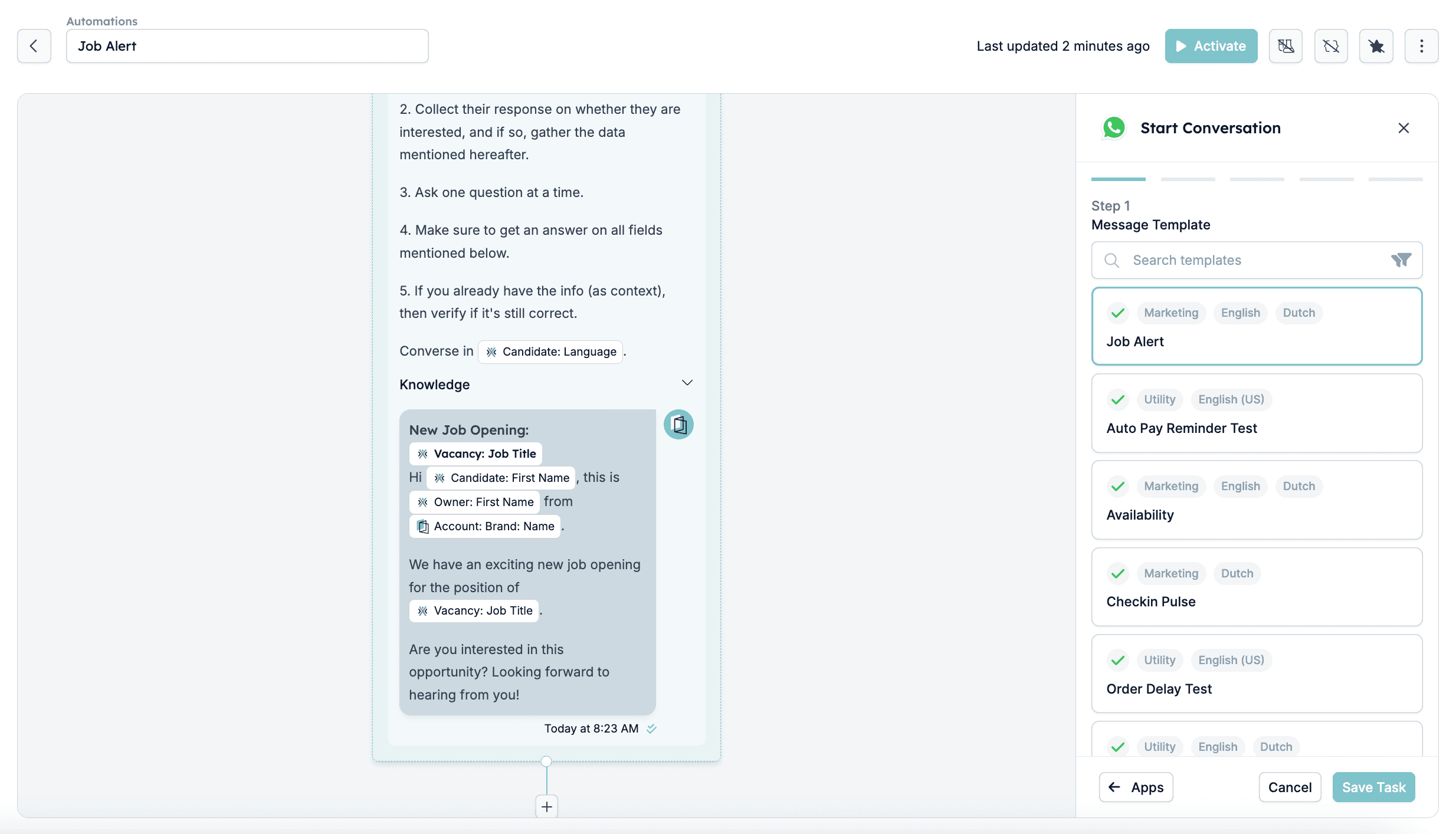Click 'Last updated 2 minutes ago' text
The width and height of the screenshot is (1456, 834).
coord(1063,46)
